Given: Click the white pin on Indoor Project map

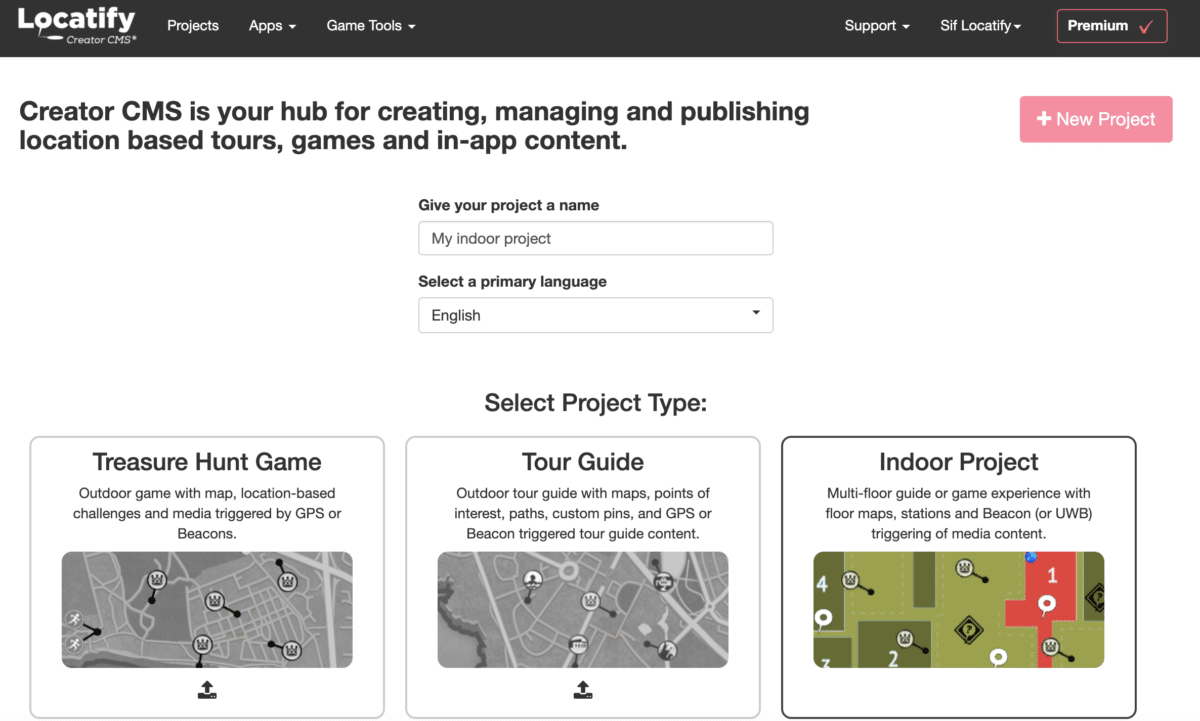Looking at the screenshot, I should point(1046,602).
